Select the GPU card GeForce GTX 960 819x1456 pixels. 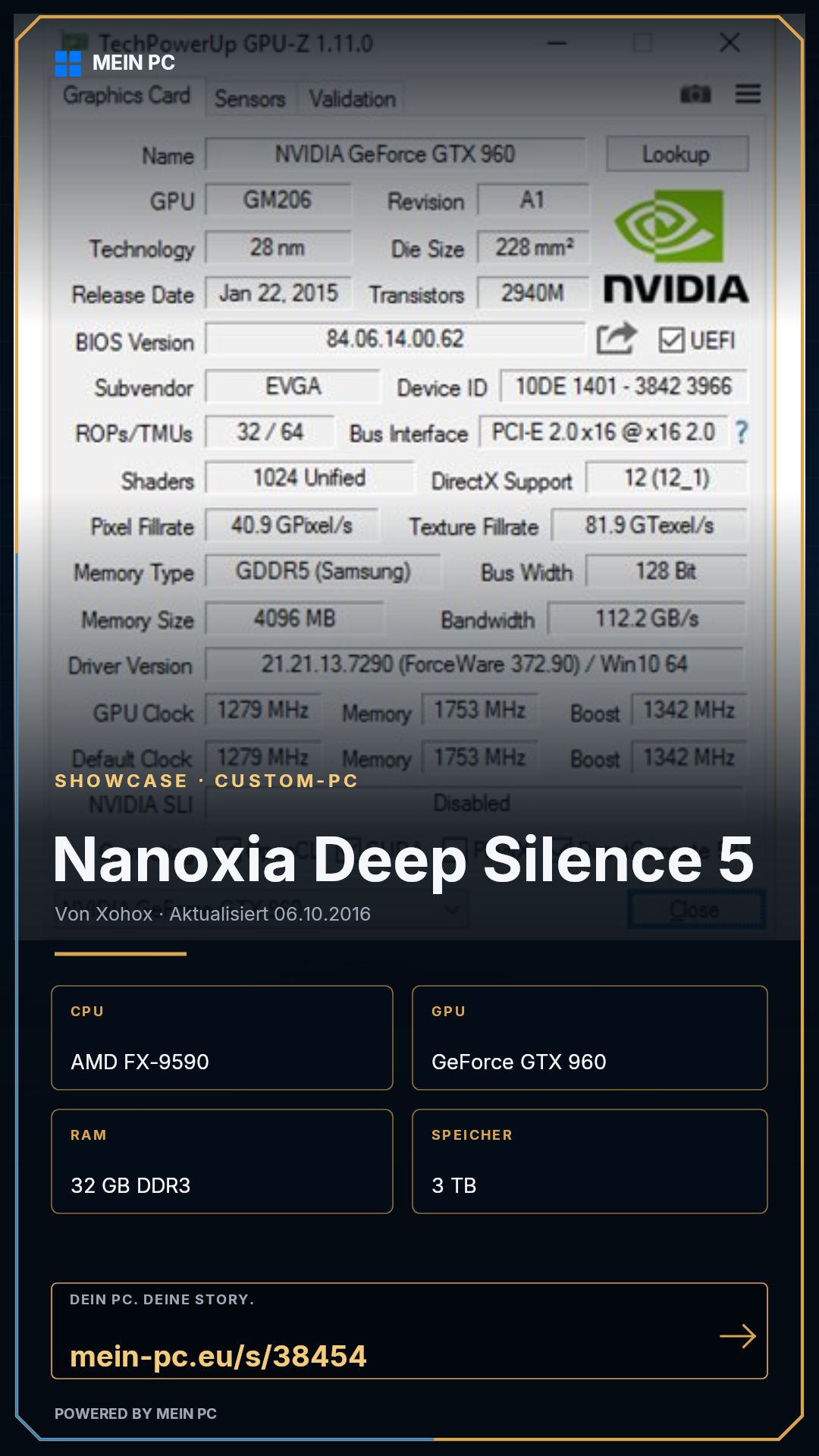(590, 1037)
